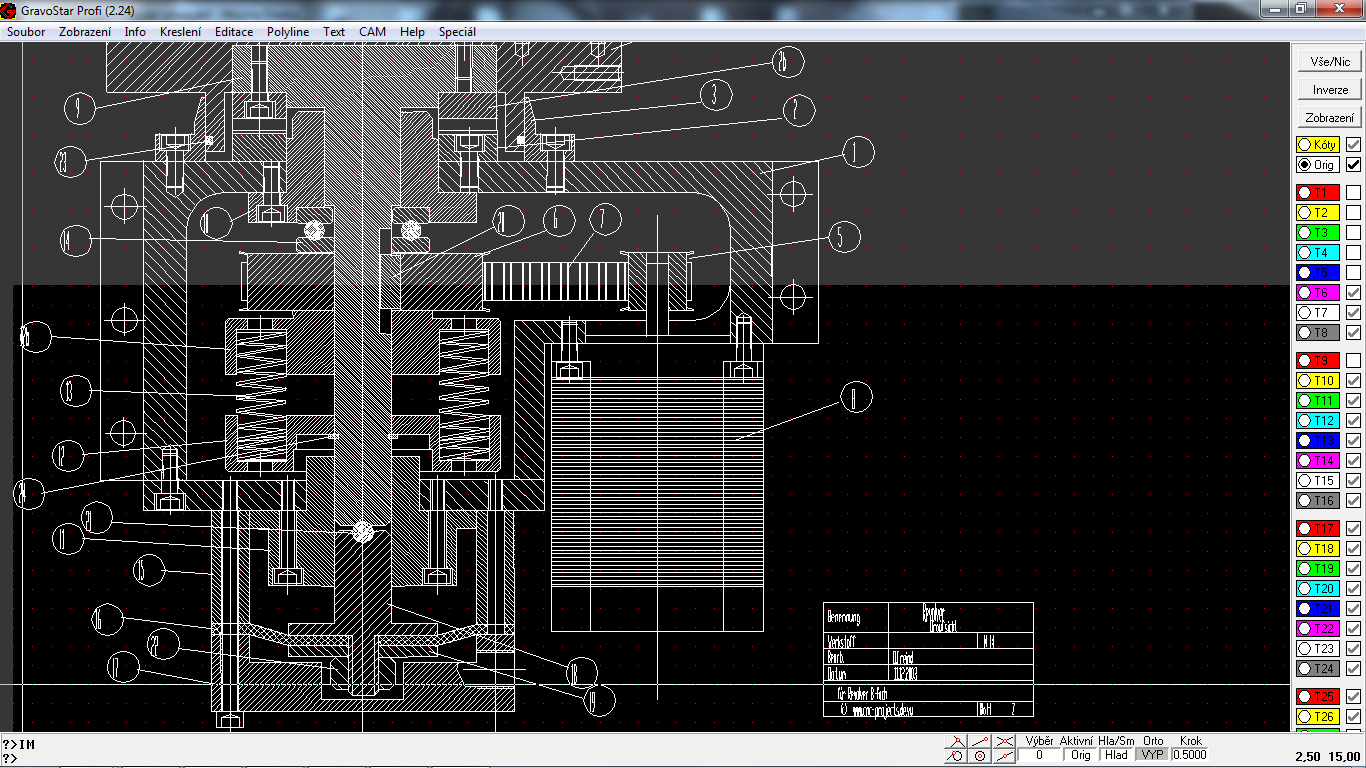This screenshot has height=768, width=1366.
Task: Select the circle center snap icon
Action: coord(981,756)
